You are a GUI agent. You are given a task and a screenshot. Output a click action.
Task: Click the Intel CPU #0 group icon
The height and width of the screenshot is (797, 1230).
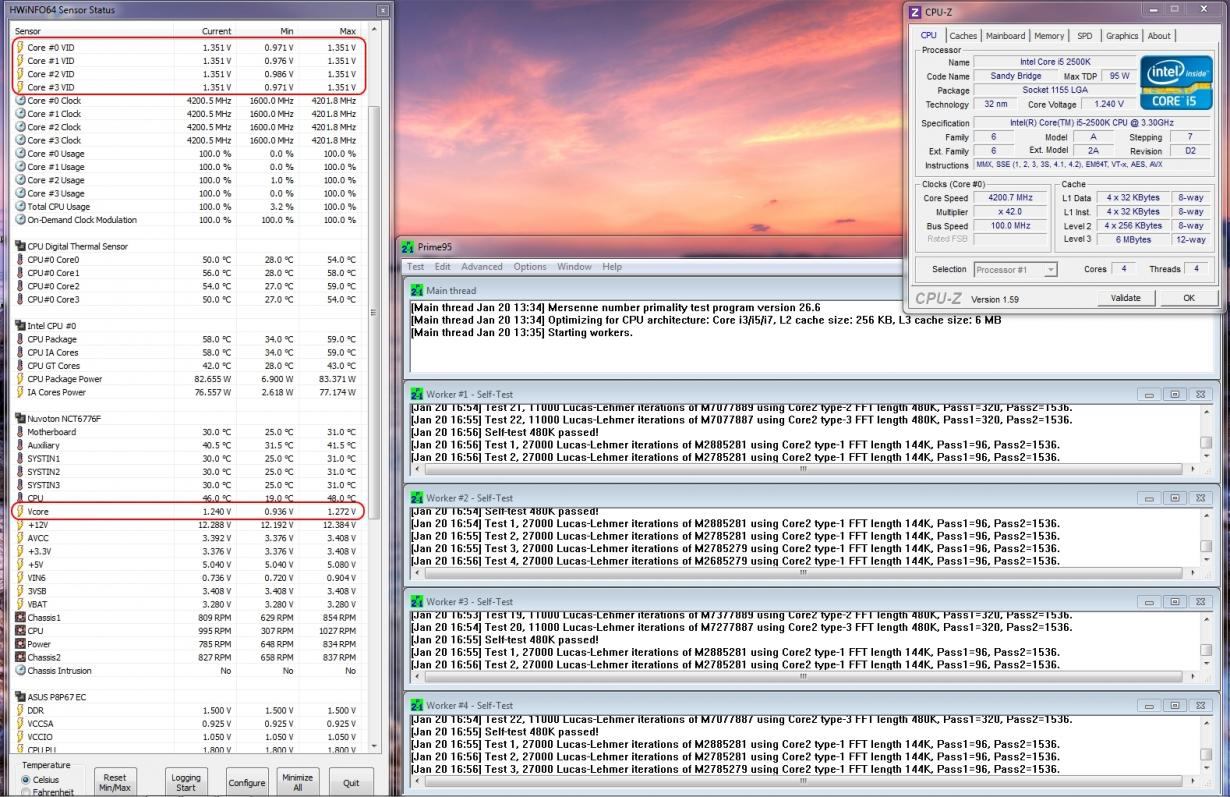[x=20, y=326]
